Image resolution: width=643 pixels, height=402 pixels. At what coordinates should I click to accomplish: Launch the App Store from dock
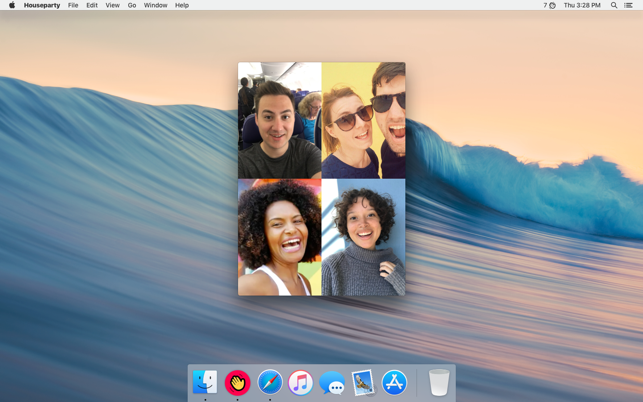[x=394, y=382]
